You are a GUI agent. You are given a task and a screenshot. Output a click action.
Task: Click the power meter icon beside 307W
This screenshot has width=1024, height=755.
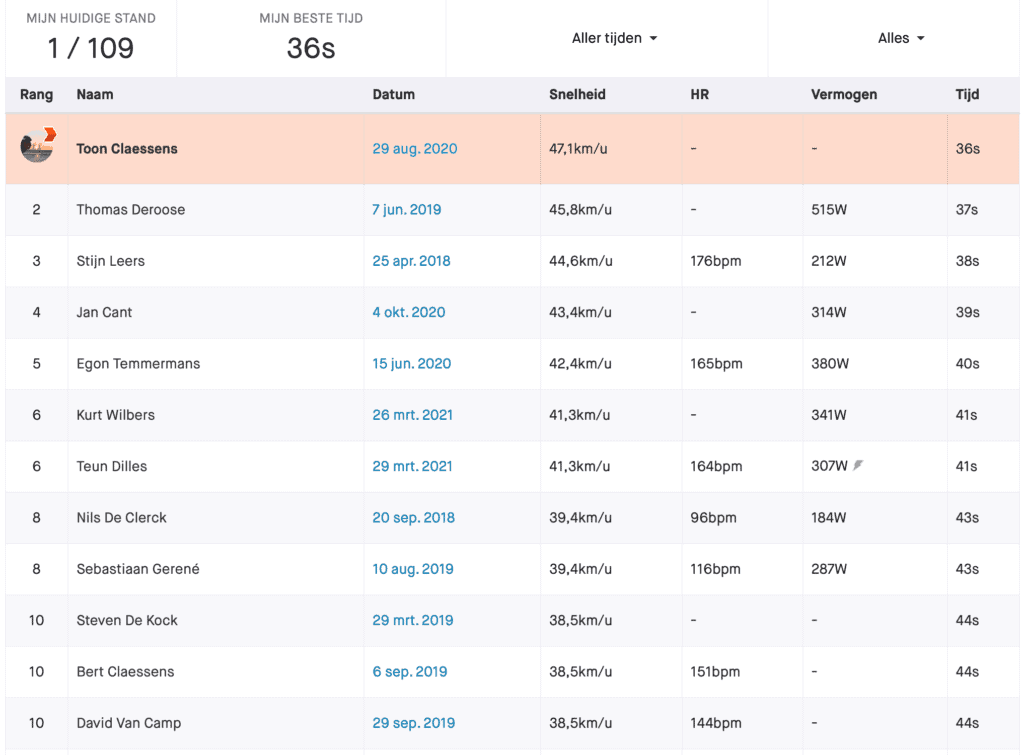coord(858,465)
